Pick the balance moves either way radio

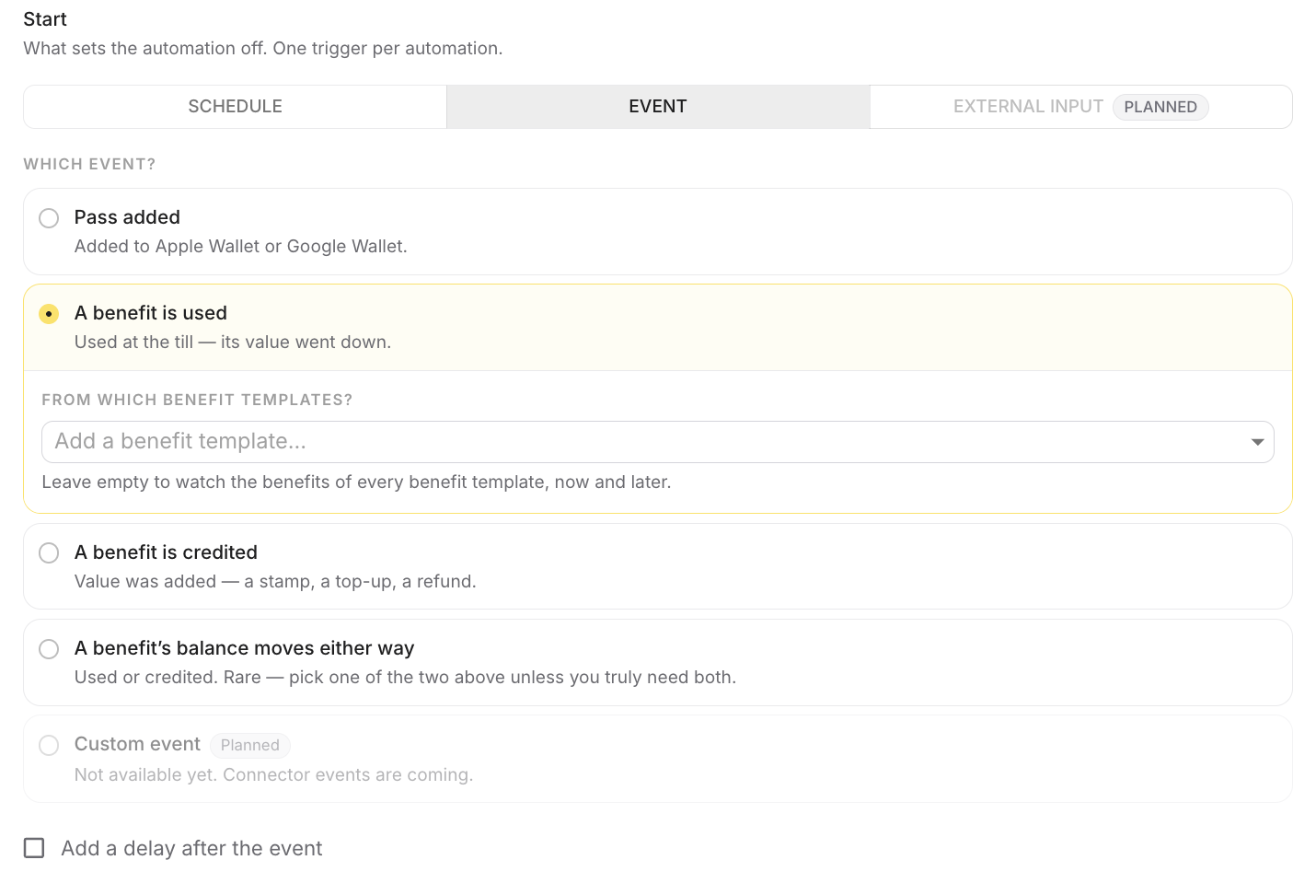pos(49,649)
